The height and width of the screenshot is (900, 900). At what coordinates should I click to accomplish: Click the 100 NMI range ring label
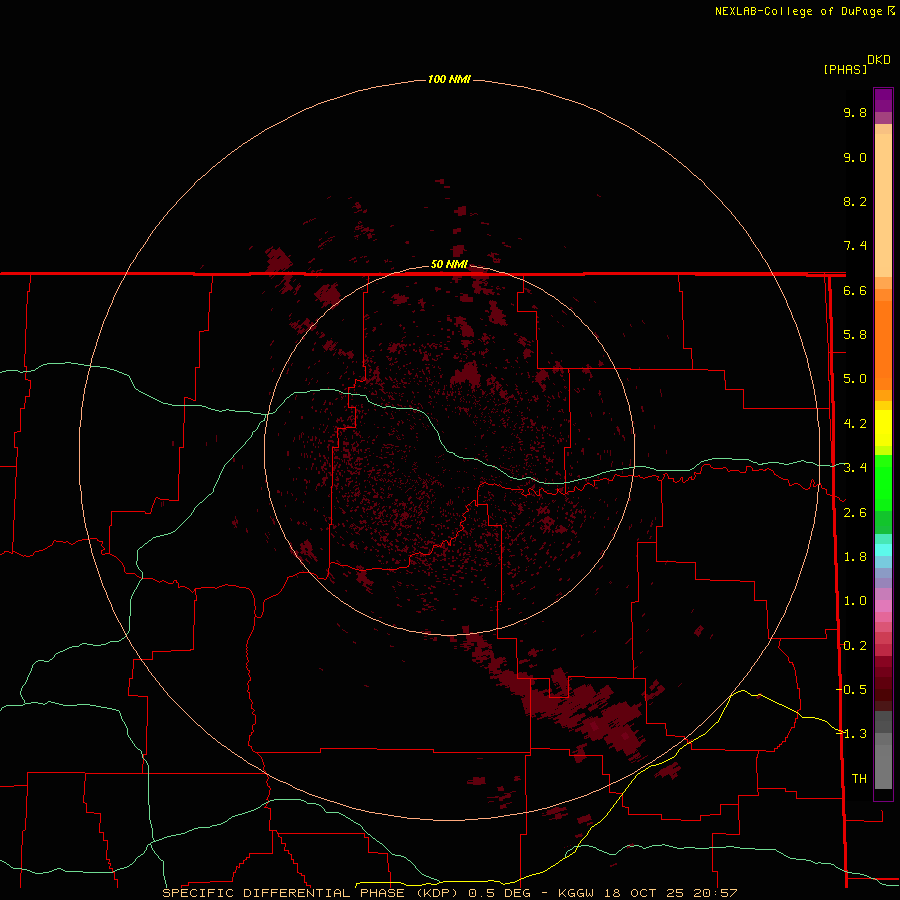coord(449,79)
